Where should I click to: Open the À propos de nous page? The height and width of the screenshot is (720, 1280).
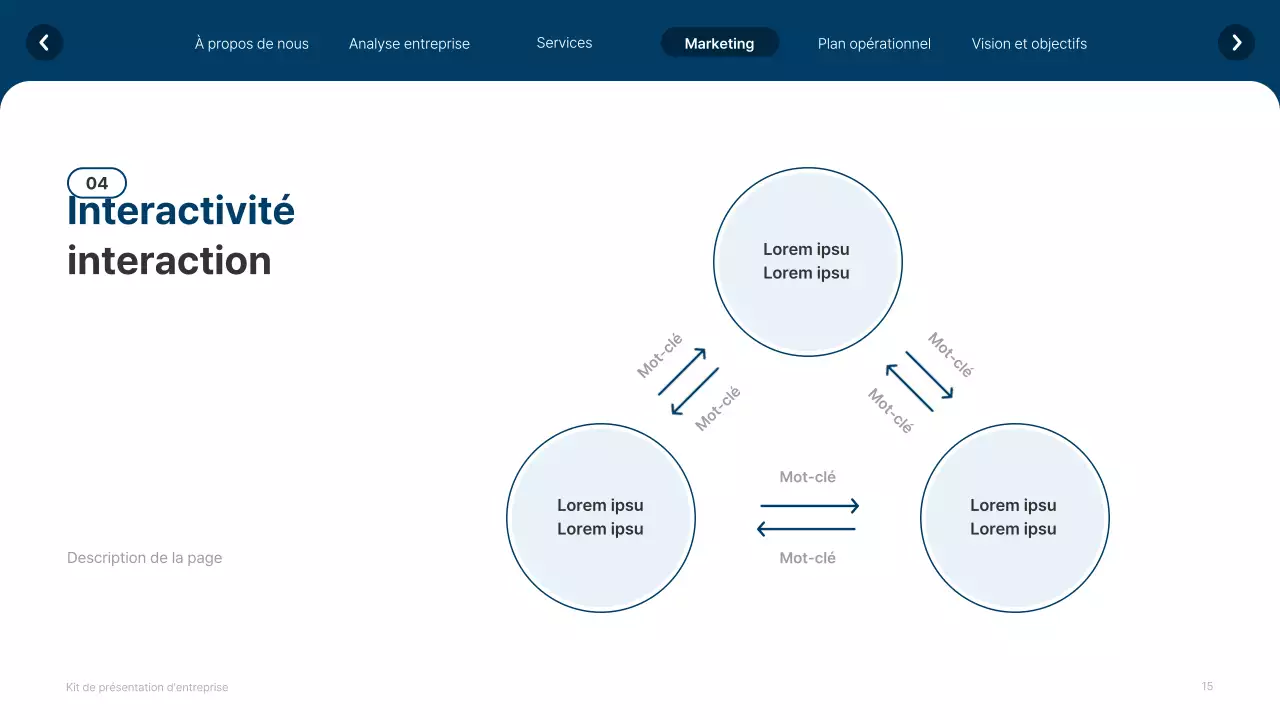[251, 43]
